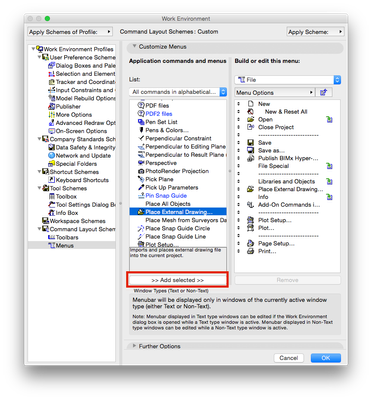
Task: Click the Perspective command icon
Action: (x=141, y=163)
